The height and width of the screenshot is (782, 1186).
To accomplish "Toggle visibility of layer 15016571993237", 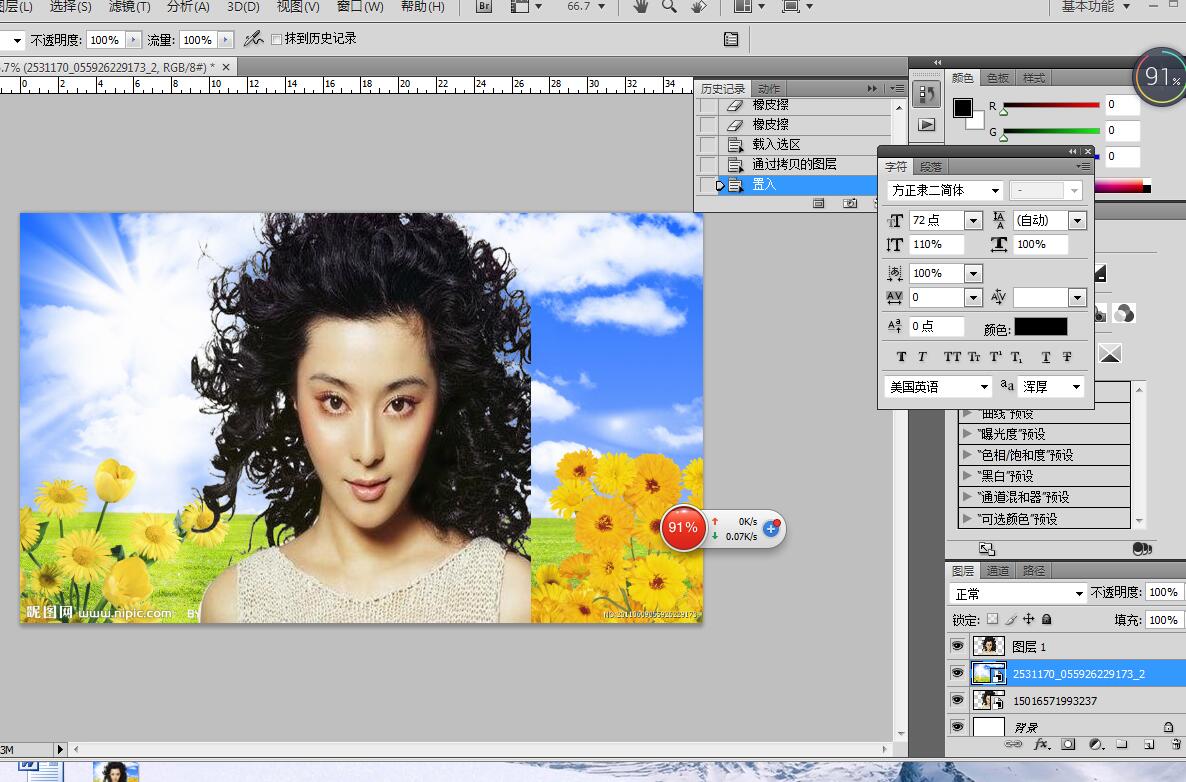I will [x=958, y=701].
